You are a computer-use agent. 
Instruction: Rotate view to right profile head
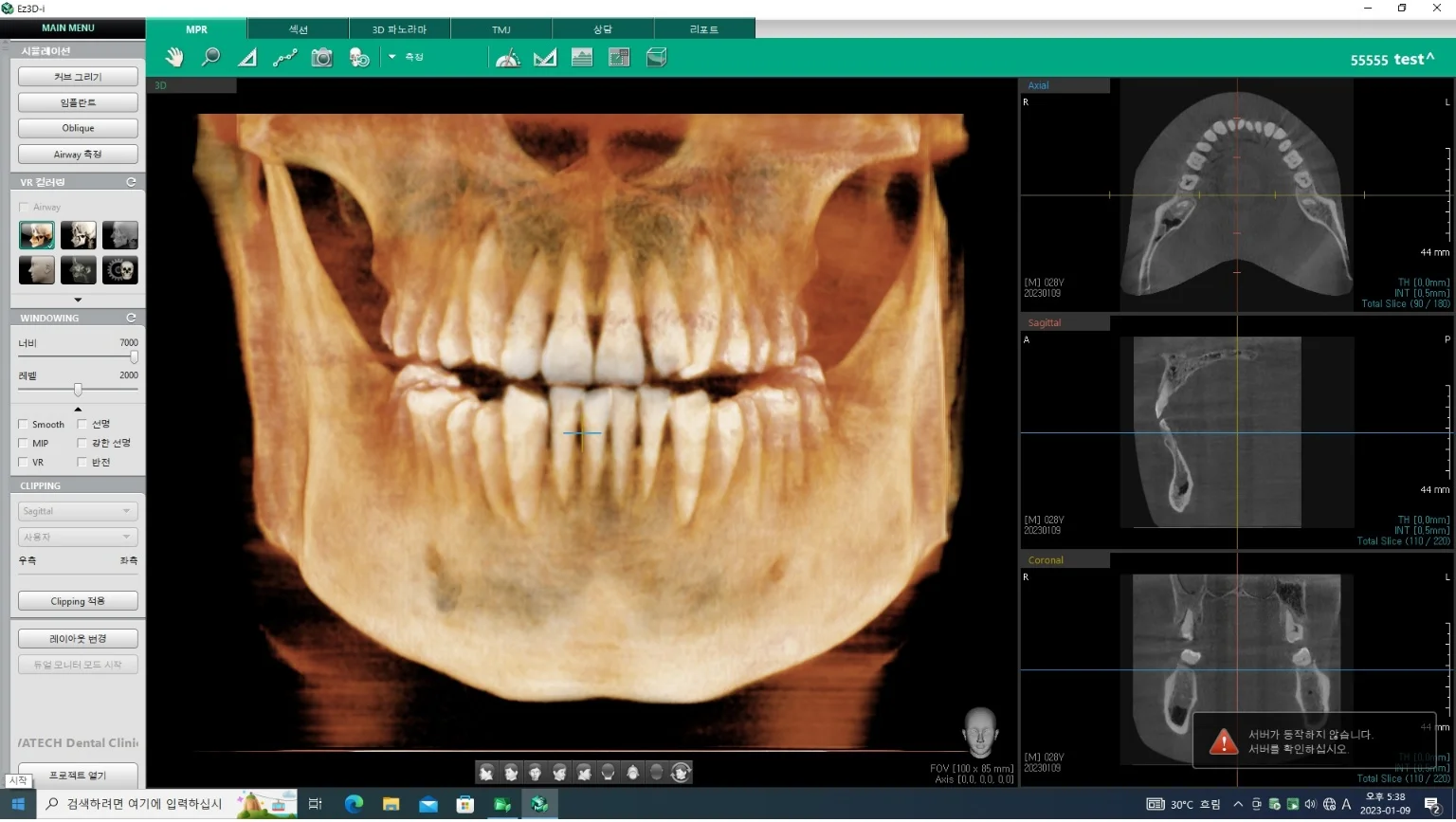coord(486,773)
